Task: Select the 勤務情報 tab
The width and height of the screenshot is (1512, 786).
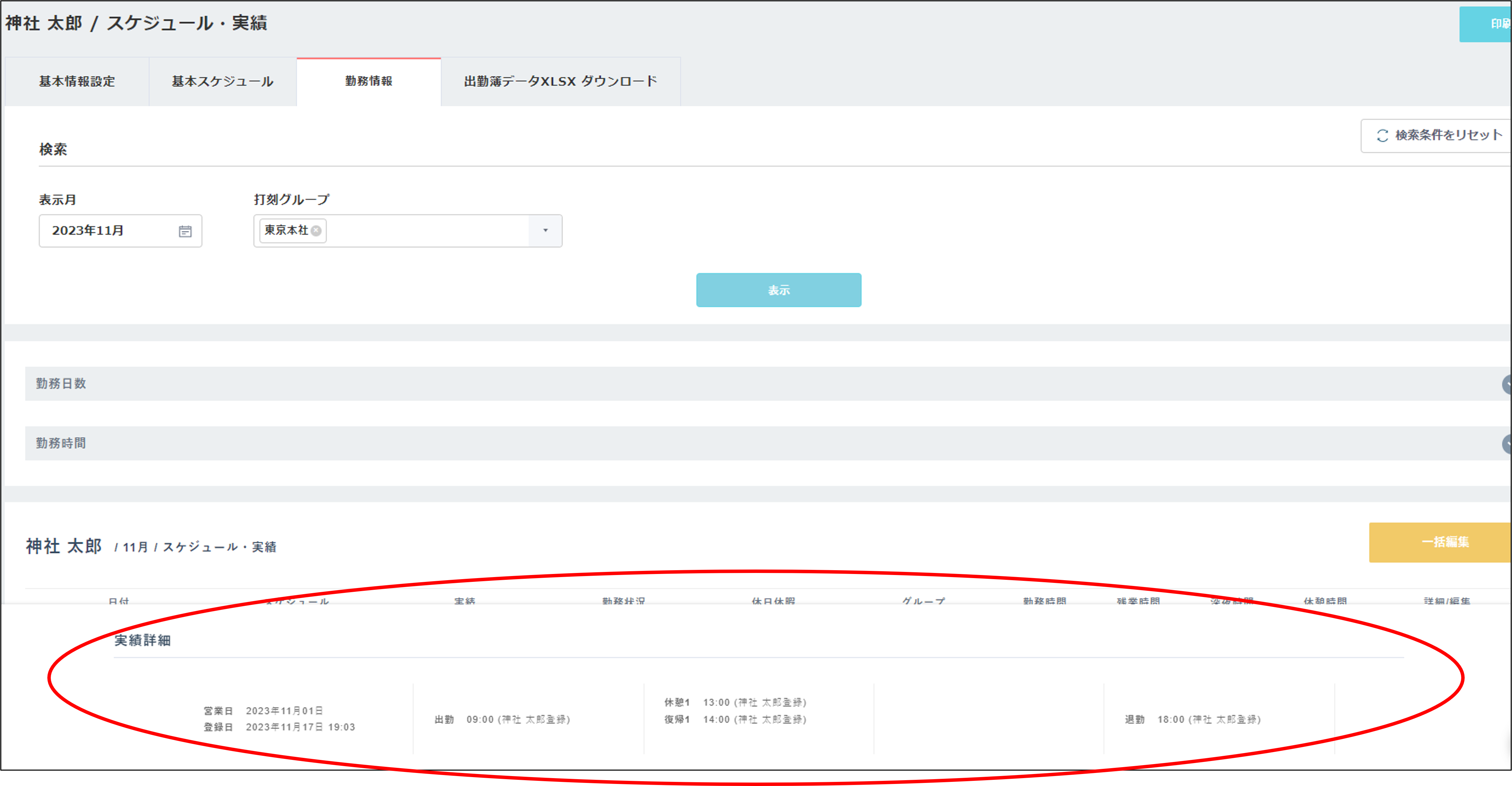Action: click(x=369, y=82)
